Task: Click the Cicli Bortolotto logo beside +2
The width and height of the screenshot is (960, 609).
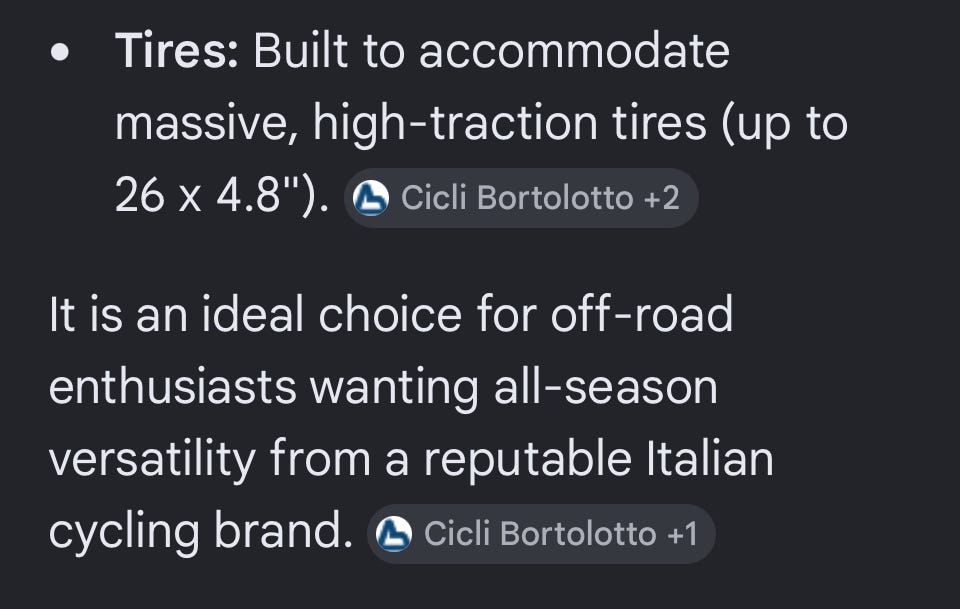Action: 371,198
